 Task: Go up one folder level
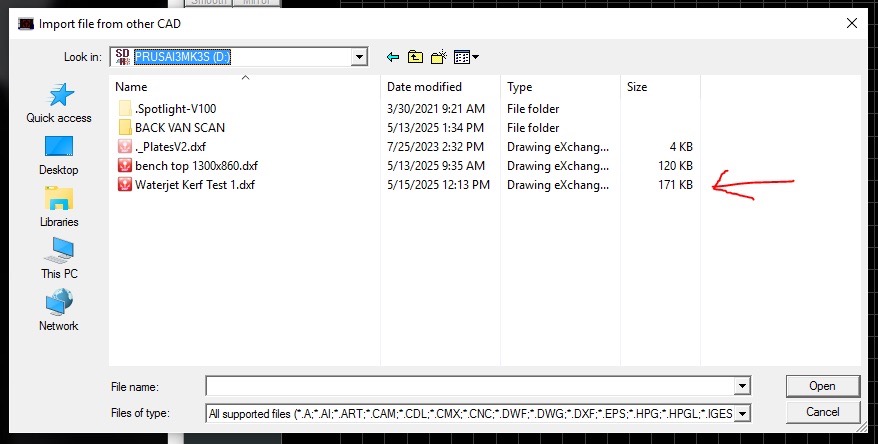415,57
